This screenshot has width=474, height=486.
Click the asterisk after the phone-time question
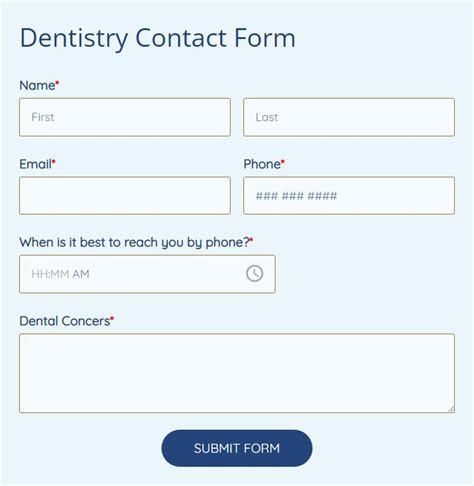click(252, 239)
